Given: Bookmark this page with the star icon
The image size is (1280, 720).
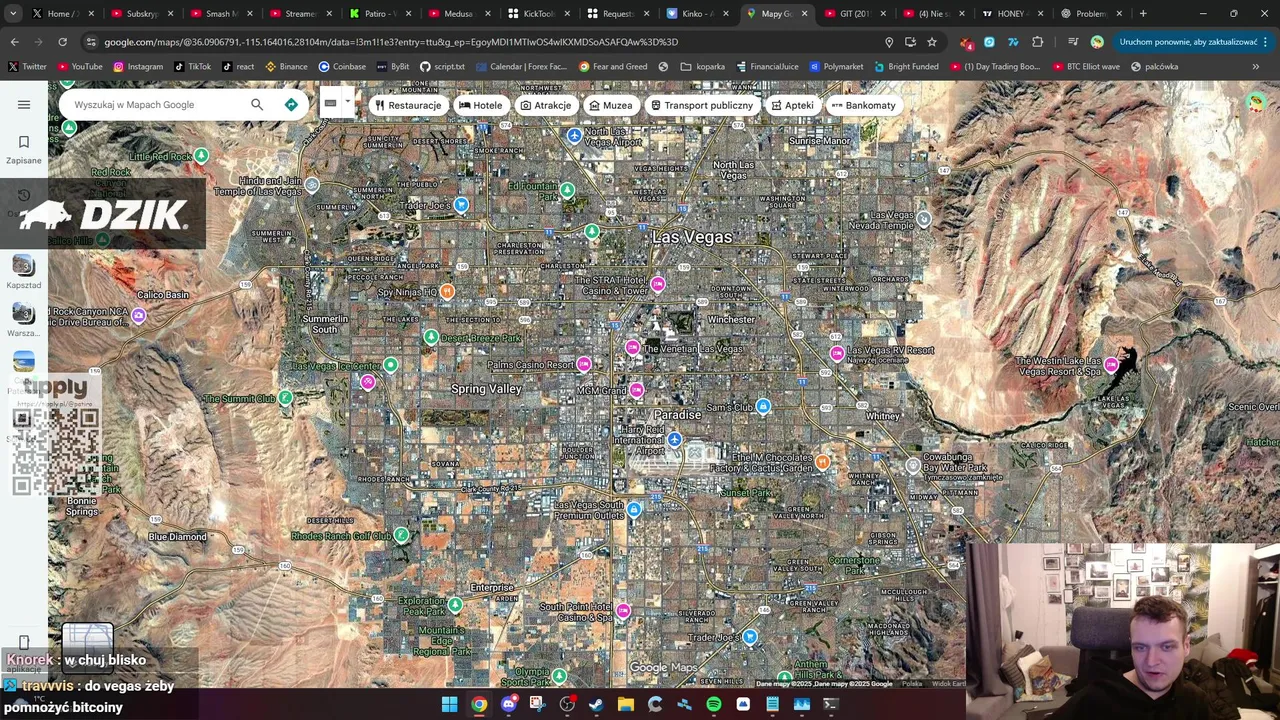Looking at the screenshot, I should [932, 42].
